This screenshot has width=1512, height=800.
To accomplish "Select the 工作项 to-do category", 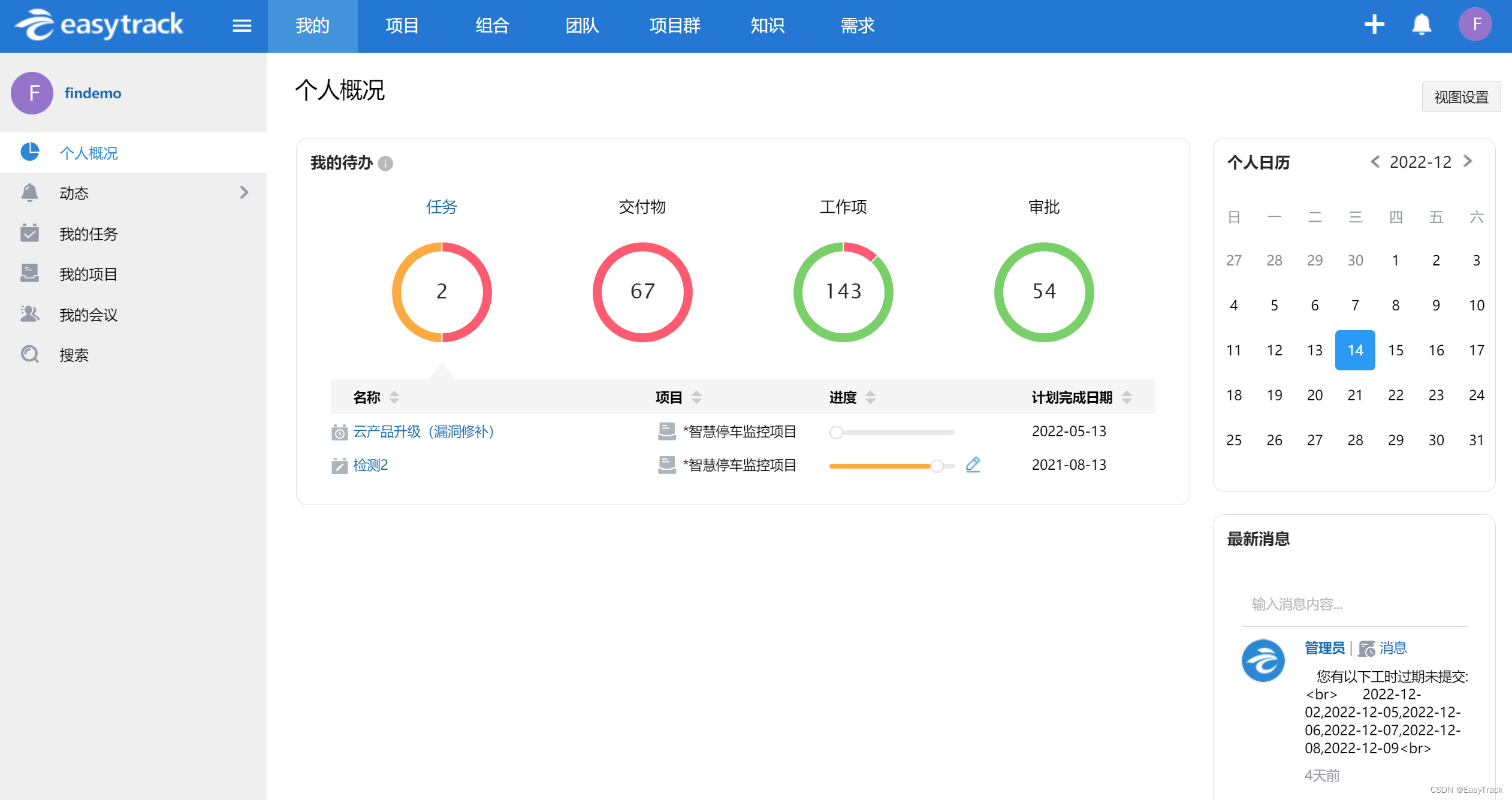I will 843,207.
